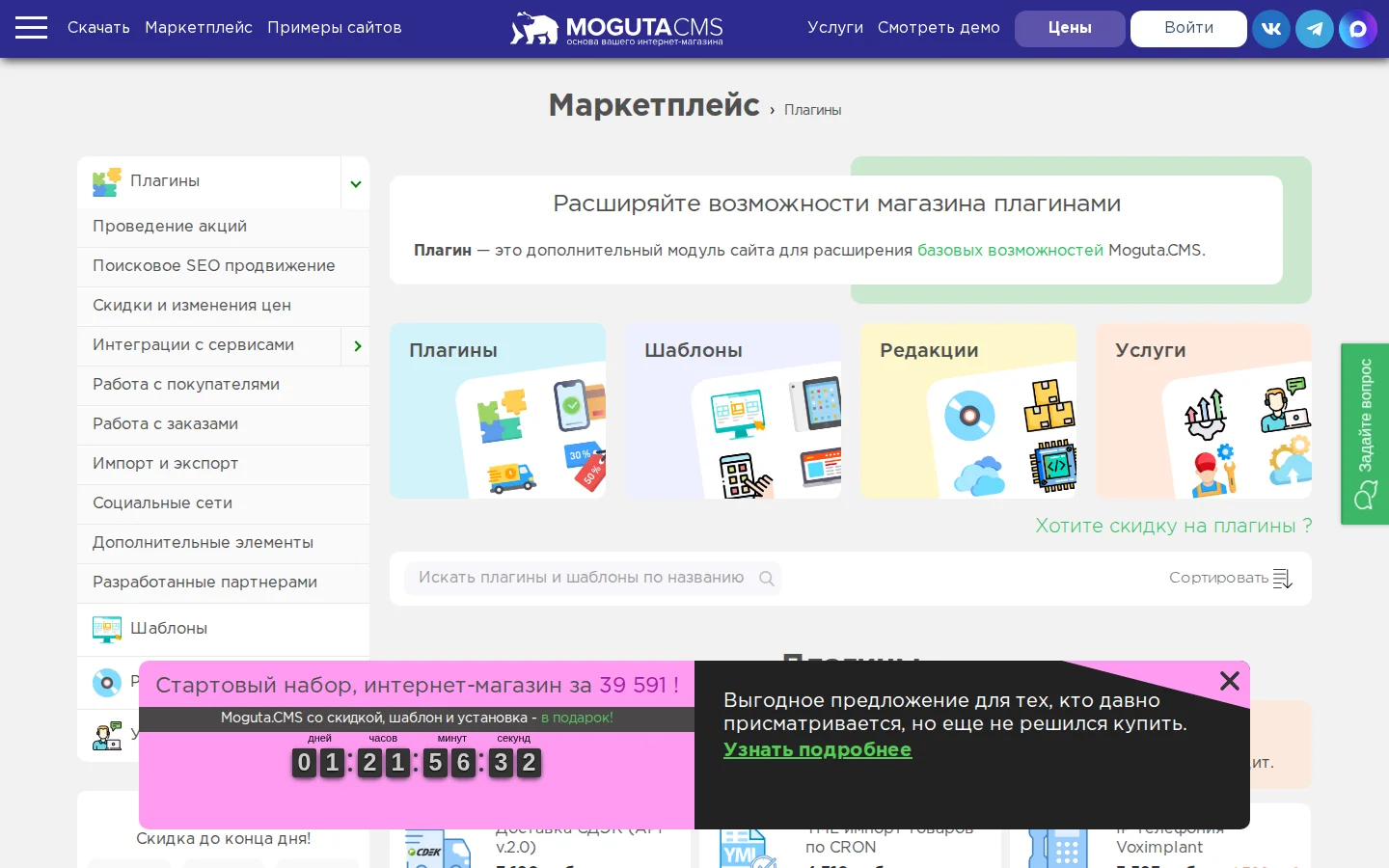Image resolution: width=1389 pixels, height=868 pixels.
Task: Follow the Узнать подробнее link
Action: pyautogui.click(x=818, y=750)
